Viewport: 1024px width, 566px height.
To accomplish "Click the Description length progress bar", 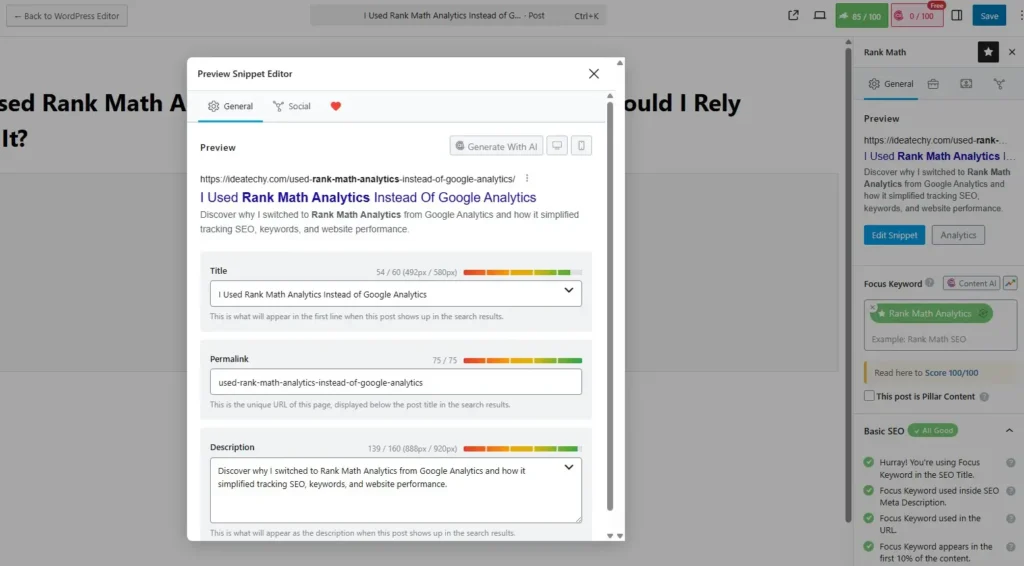I will tap(522, 448).
